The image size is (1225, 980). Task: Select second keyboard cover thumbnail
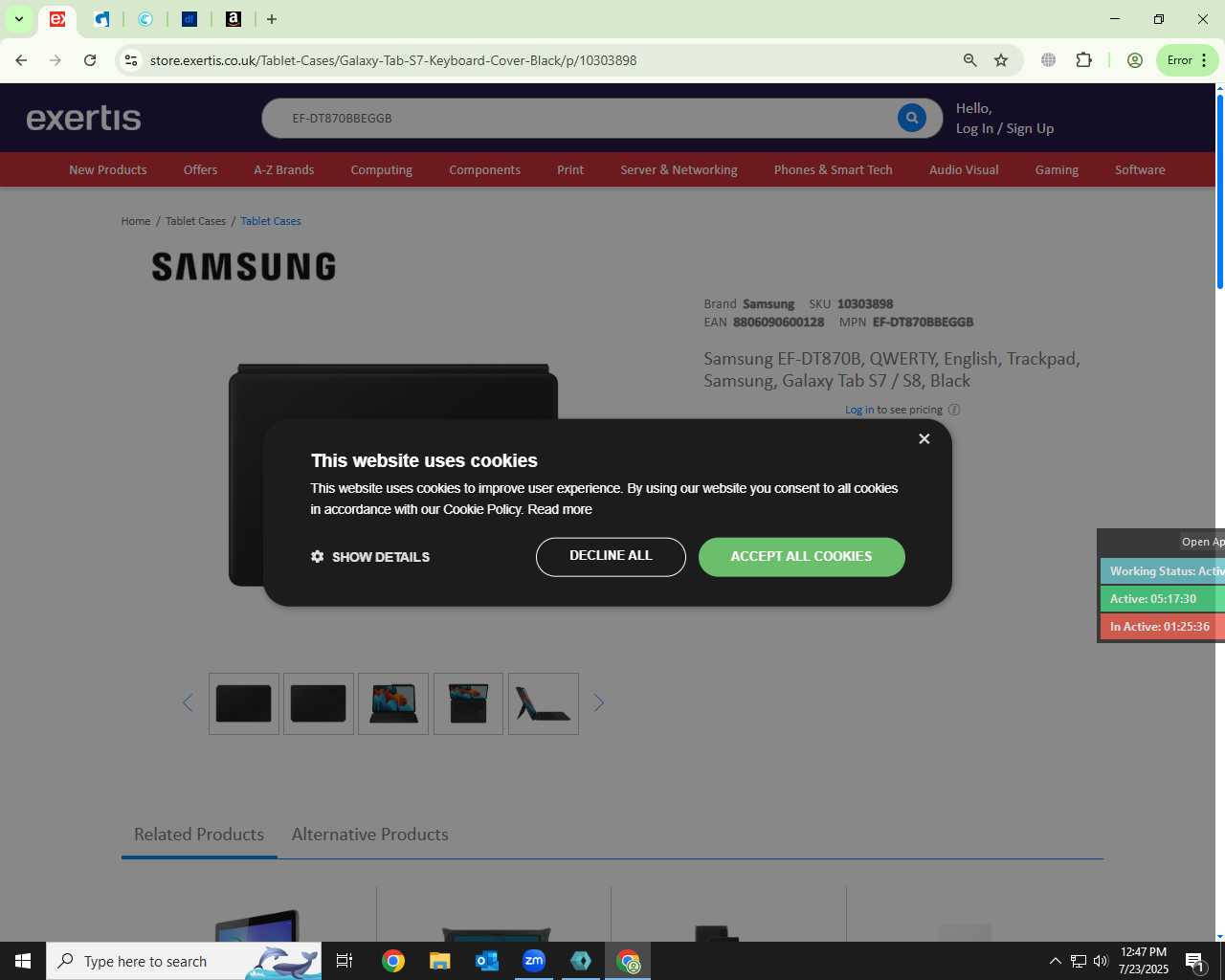click(319, 703)
